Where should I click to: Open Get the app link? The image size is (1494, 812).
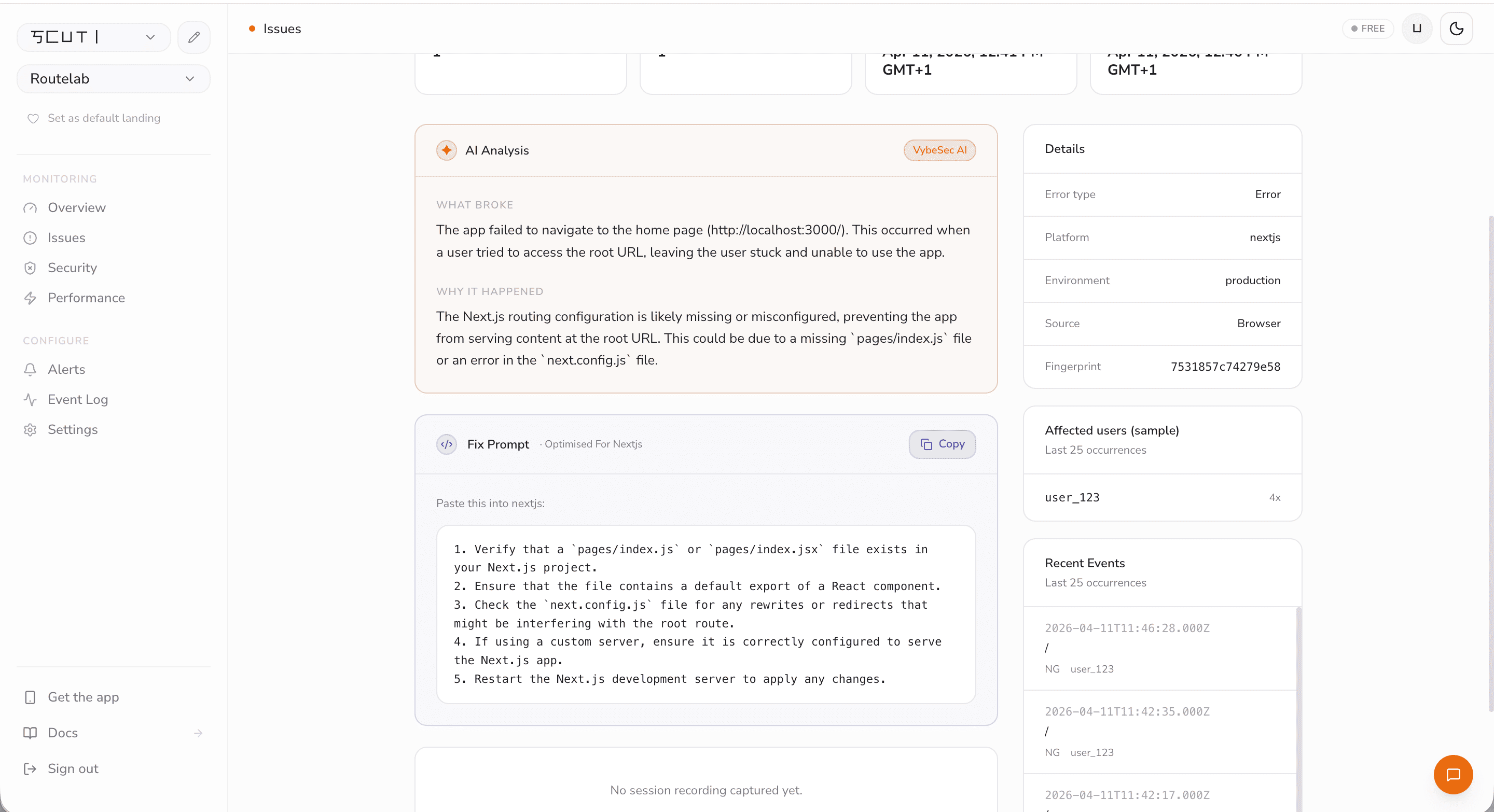pyautogui.click(x=83, y=697)
